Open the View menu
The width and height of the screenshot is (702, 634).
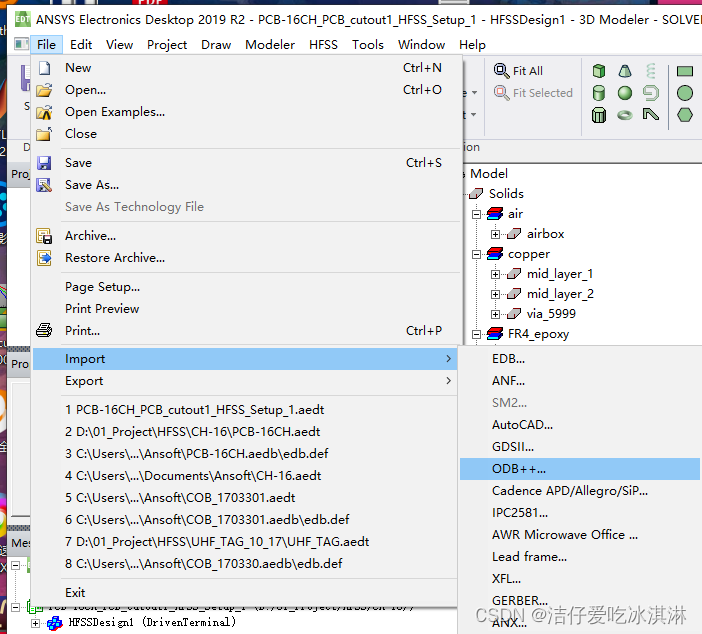pos(120,45)
